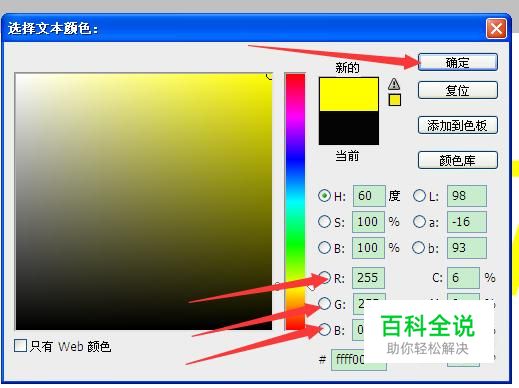Select the L lightness radio button
This screenshot has height=388, width=519.
[419, 196]
